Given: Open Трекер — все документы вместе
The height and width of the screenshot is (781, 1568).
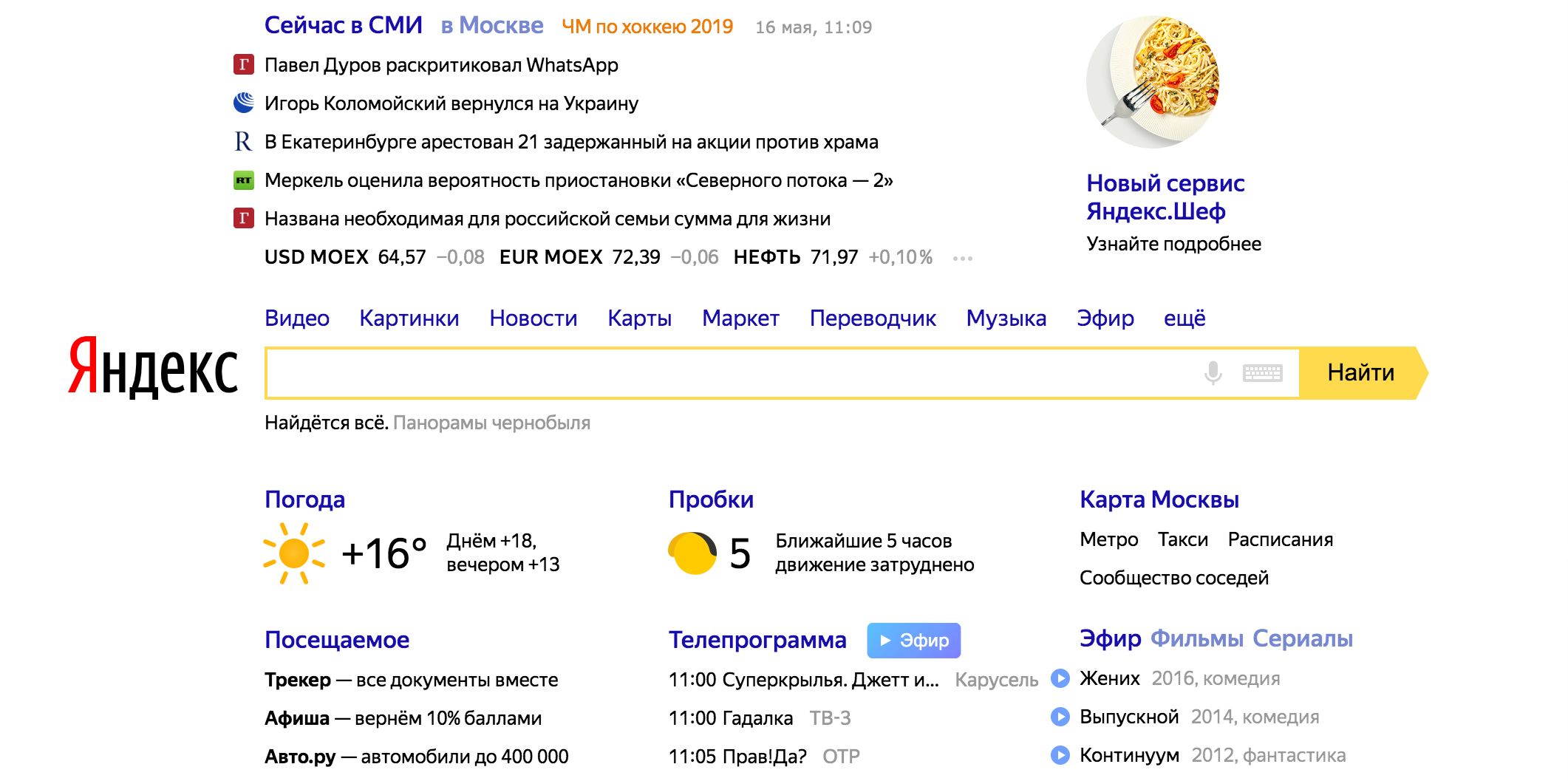Looking at the screenshot, I should click(412, 680).
